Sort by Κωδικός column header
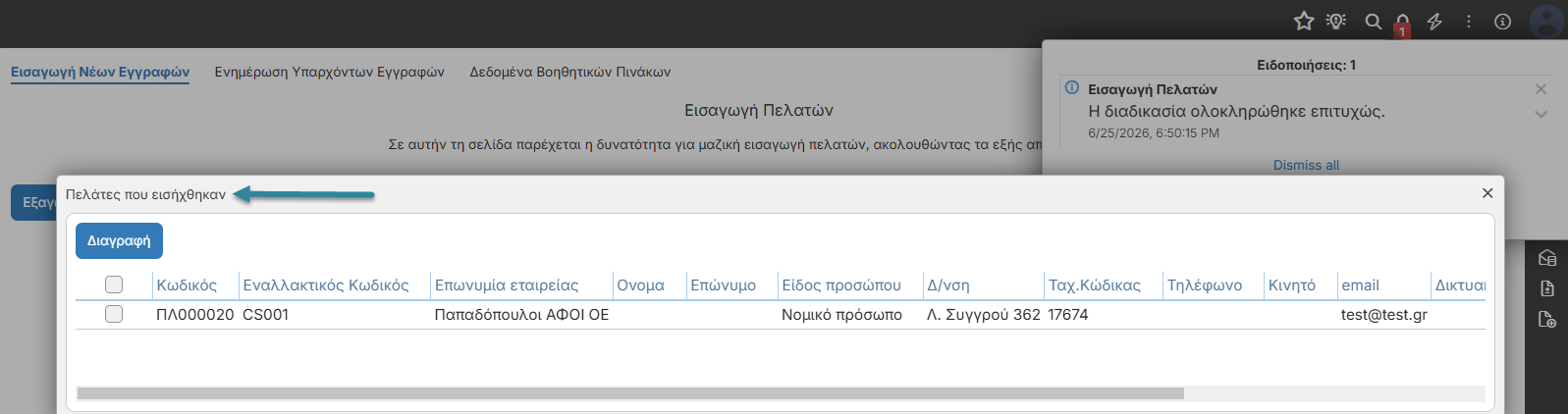This screenshot has height=414, width=1568. pyautogui.click(x=187, y=285)
